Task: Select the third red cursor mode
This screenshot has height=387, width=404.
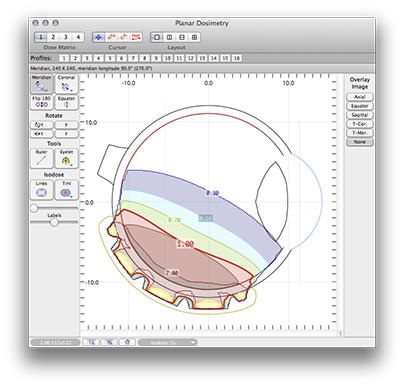Action: [123, 37]
